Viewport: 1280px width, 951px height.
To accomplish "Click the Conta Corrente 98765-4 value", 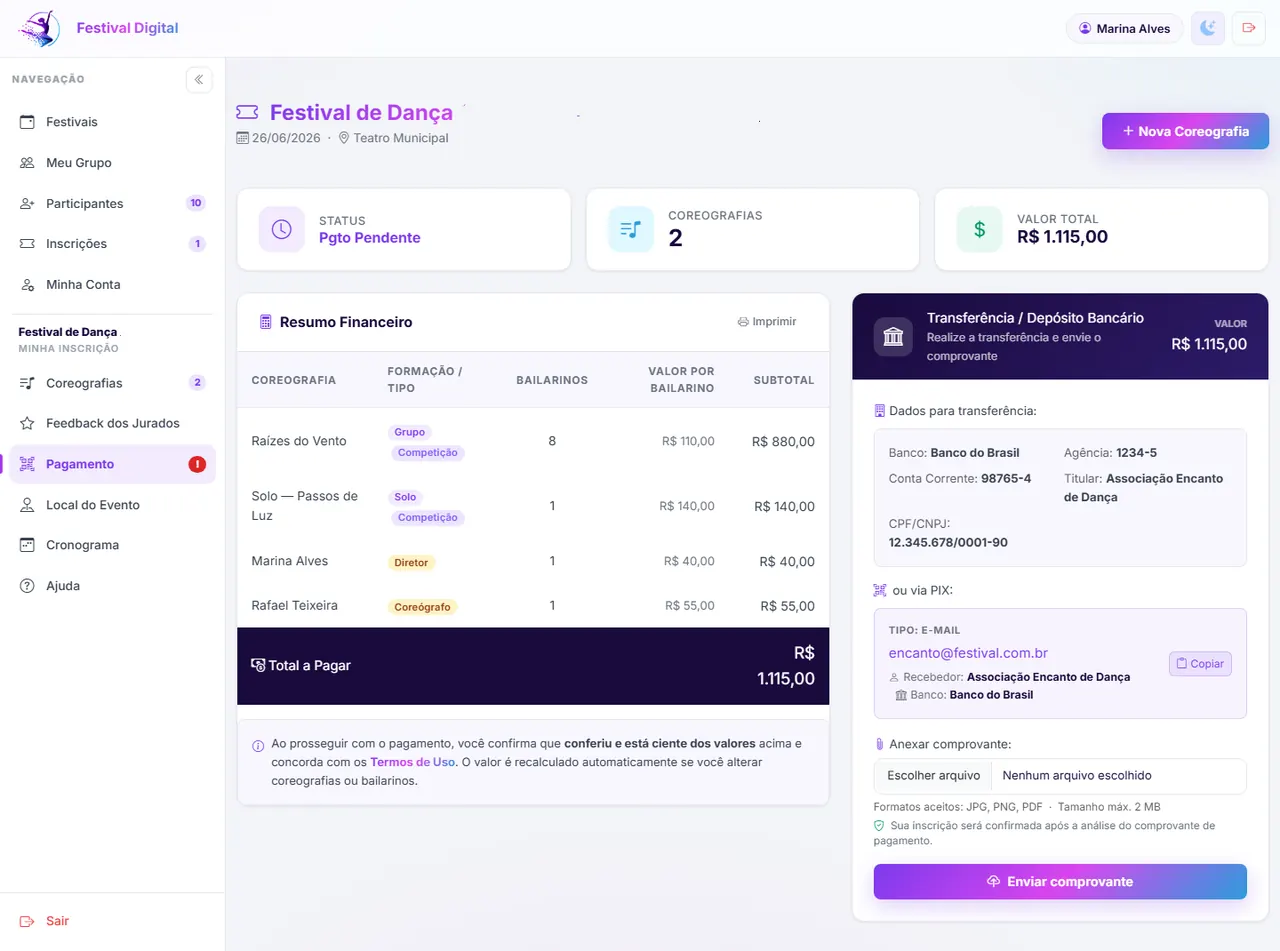I will coord(1006,478).
